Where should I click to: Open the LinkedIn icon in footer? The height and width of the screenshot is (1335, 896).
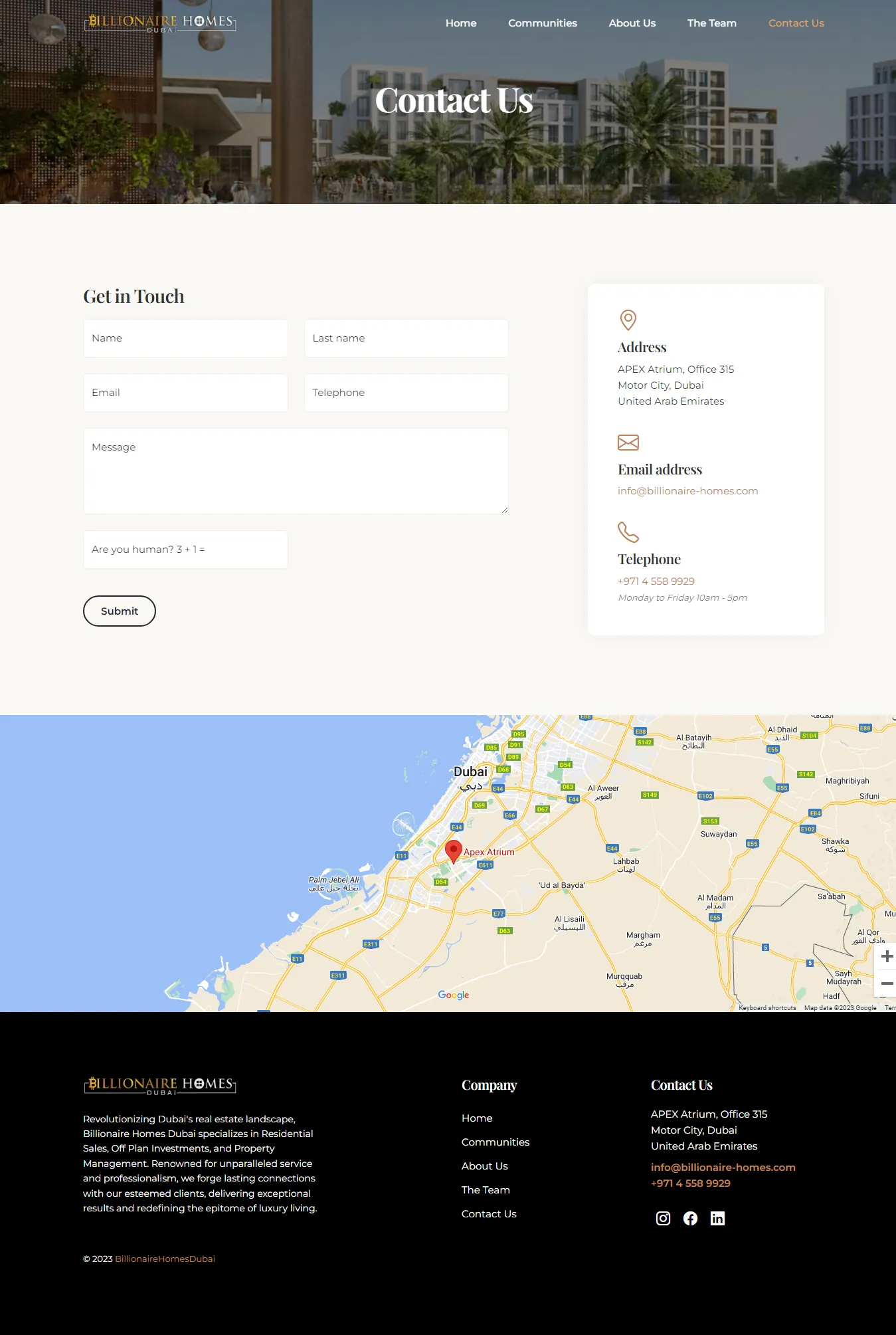pyautogui.click(x=717, y=1218)
